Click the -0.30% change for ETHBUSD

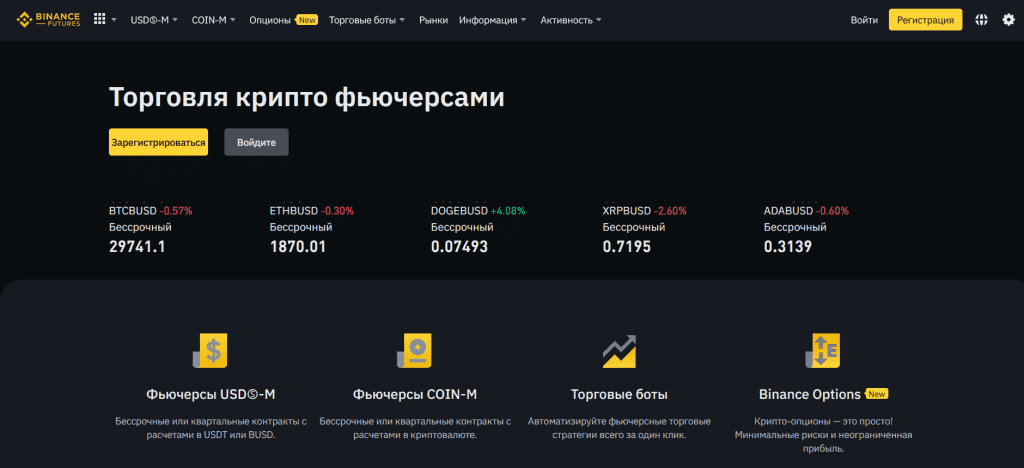point(338,211)
